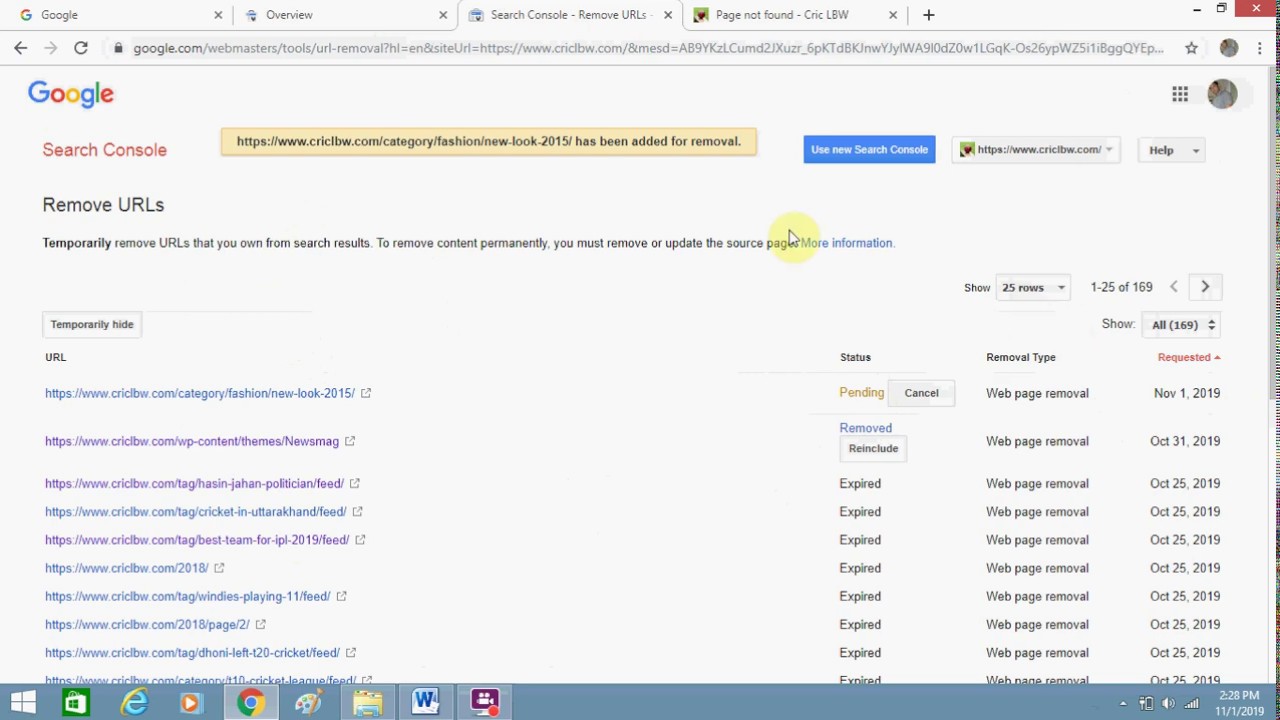Cancel the pending removal request
Viewport: 1280px width, 720px height.
[x=921, y=393]
